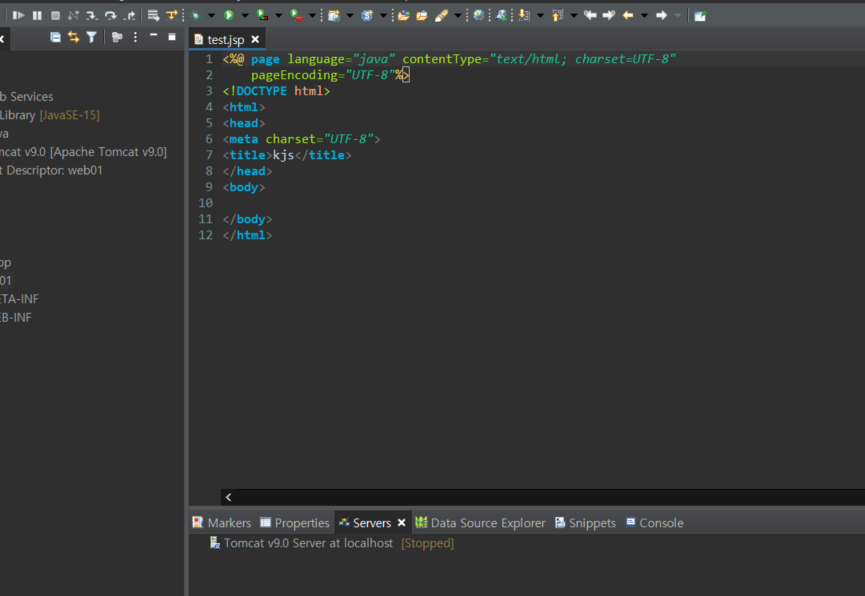Open the Debug dropdown arrow
865x596 pixels.
211,15
